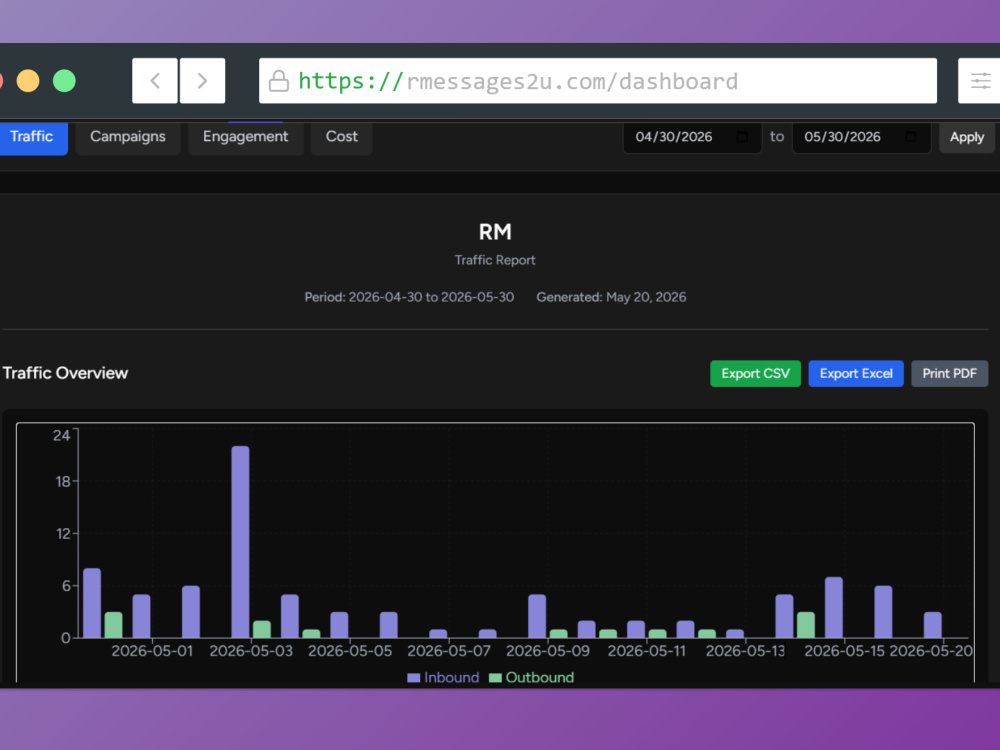Switch to the Cost tab
The width and height of the screenshot is (1000, 750).
341,137
